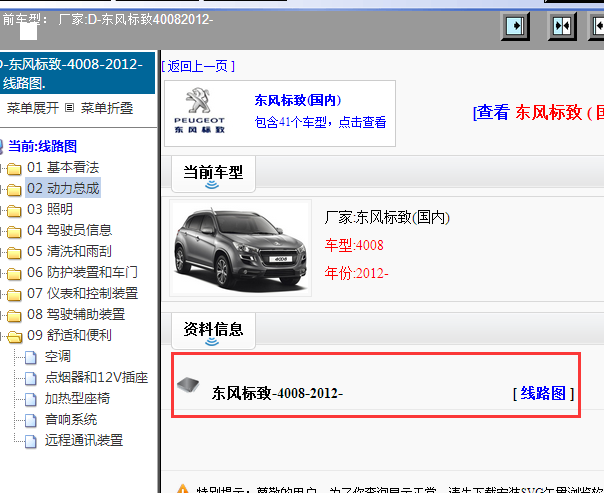Click the expand-right panel arrow icon
The width and height of the screenshot is (604, 493).
515,26
